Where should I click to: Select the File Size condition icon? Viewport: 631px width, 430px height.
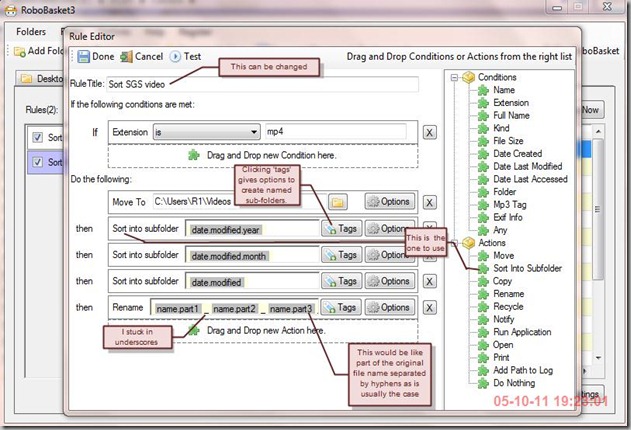[483, 141]
